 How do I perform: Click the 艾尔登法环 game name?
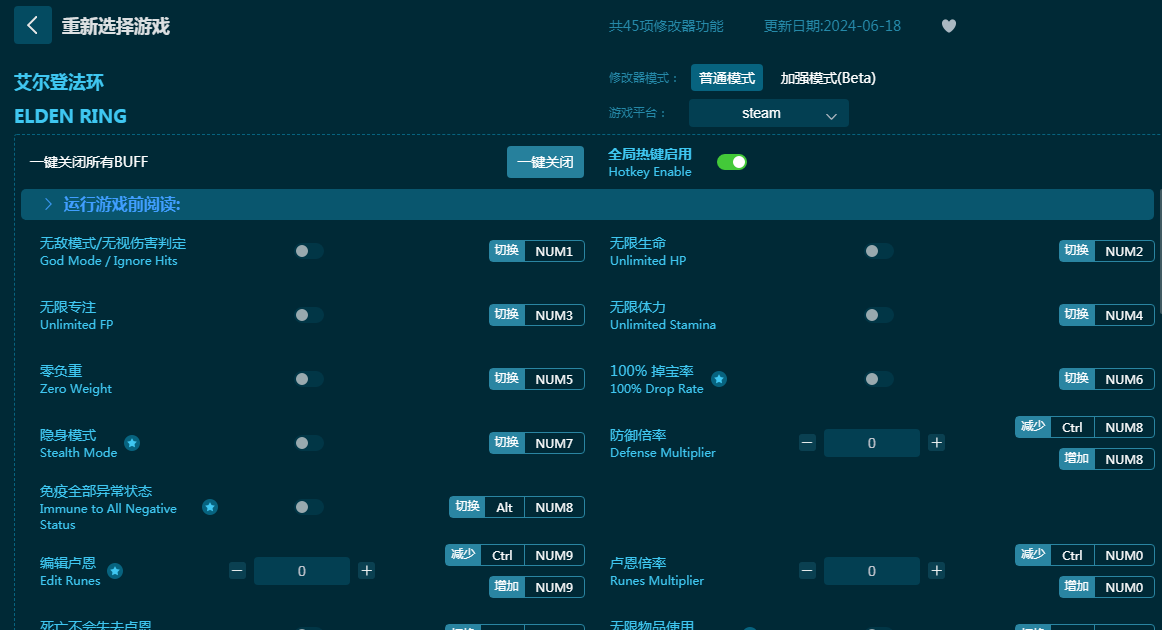pos(59,82)
